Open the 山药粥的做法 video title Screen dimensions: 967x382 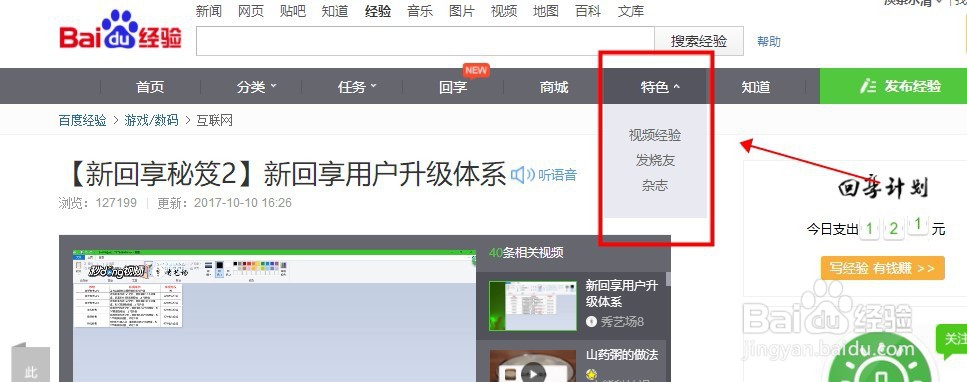pos(622,355)
